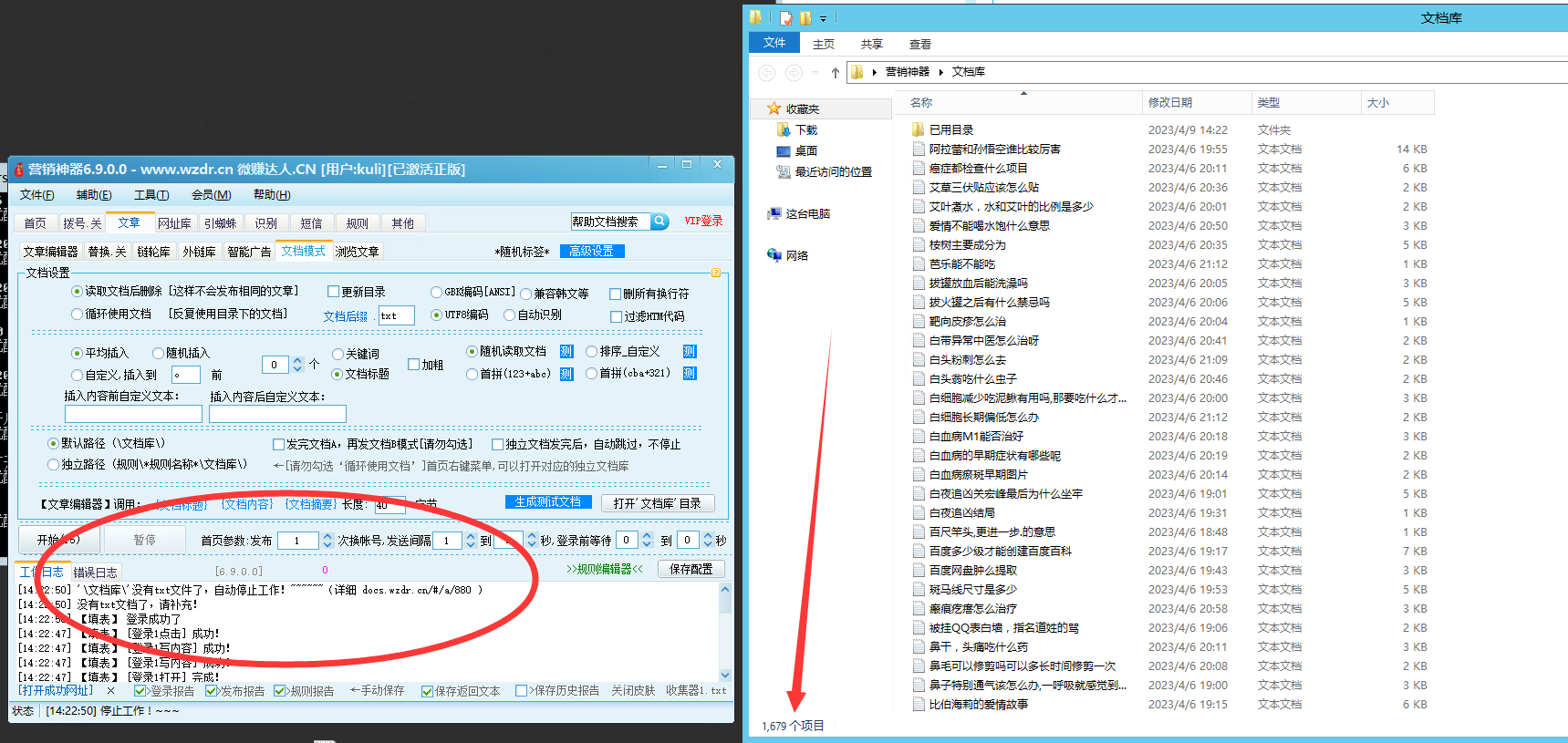
Task: Select 独立路径 radio option
Action: point(54,465)
